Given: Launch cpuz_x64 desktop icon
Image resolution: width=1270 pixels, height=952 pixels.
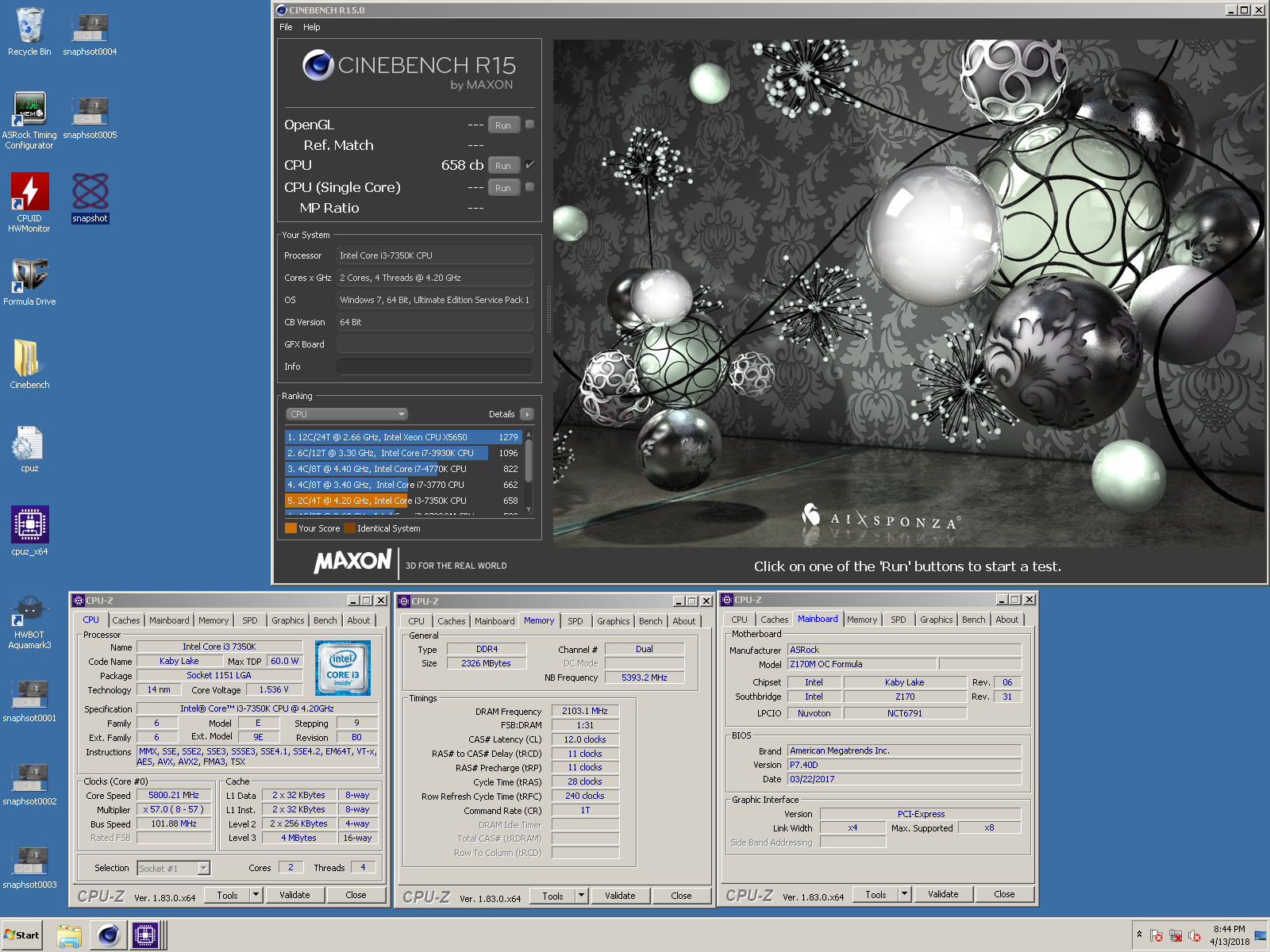Looking at the screenshot, I should 29,531.
